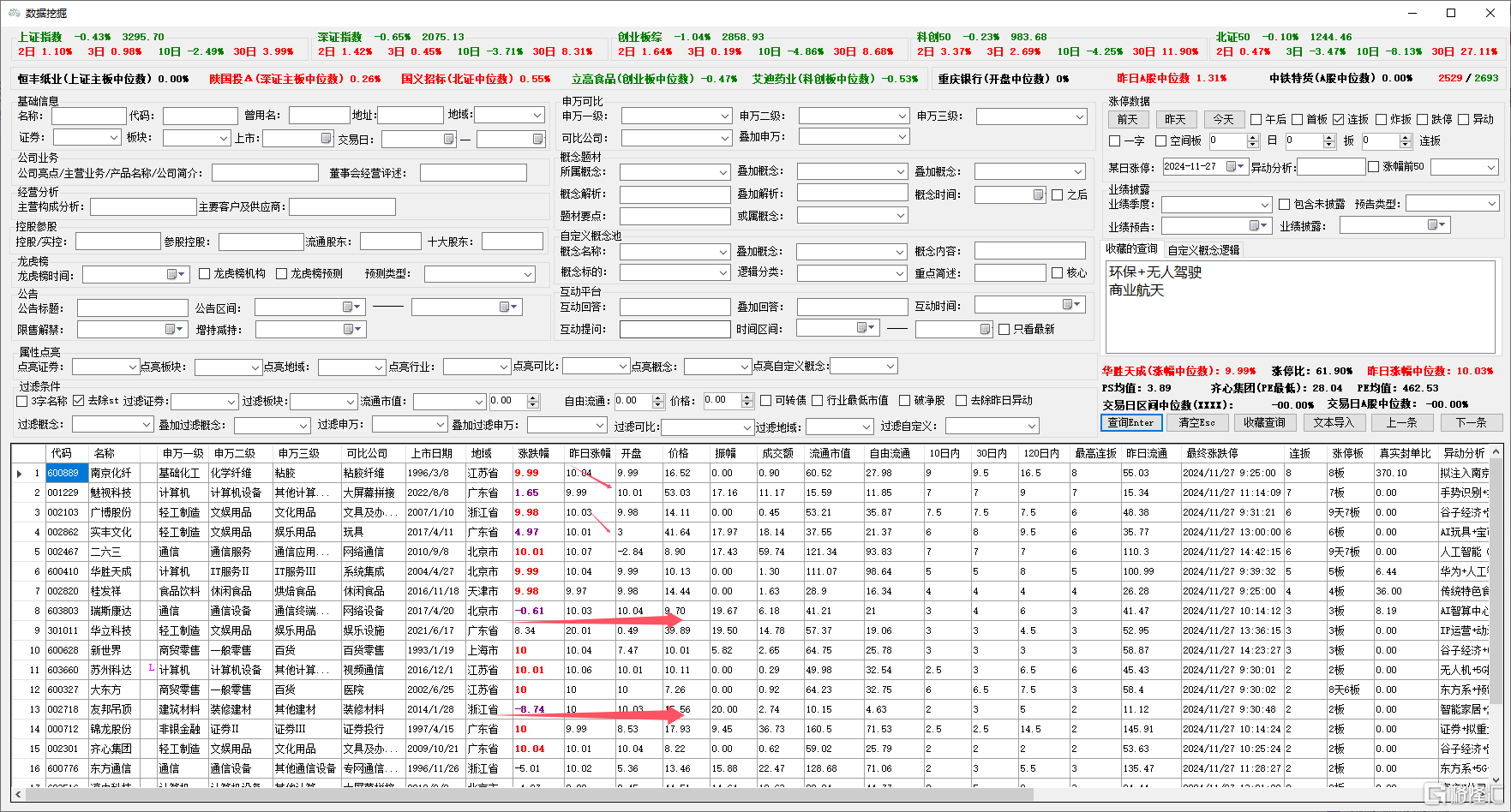This screenshot has height=812, width=1511.
Task: Focus the 互动提问 input field
Action: click(675, 329)
